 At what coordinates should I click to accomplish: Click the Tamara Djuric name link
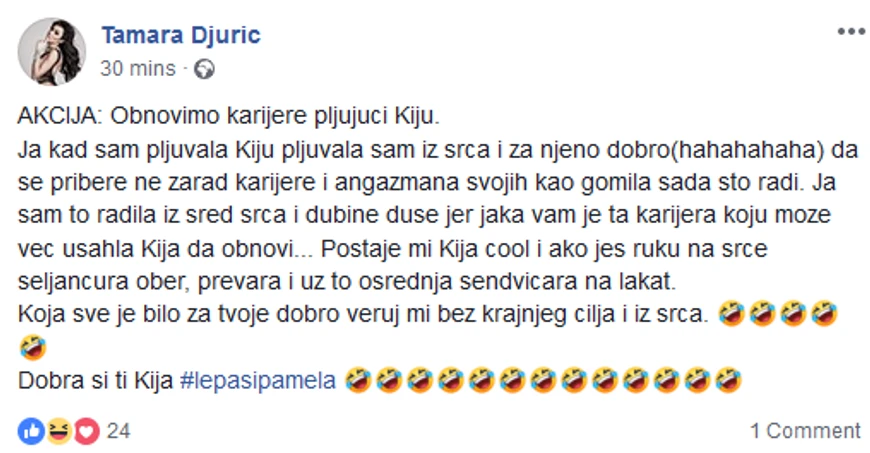[181, 35]
